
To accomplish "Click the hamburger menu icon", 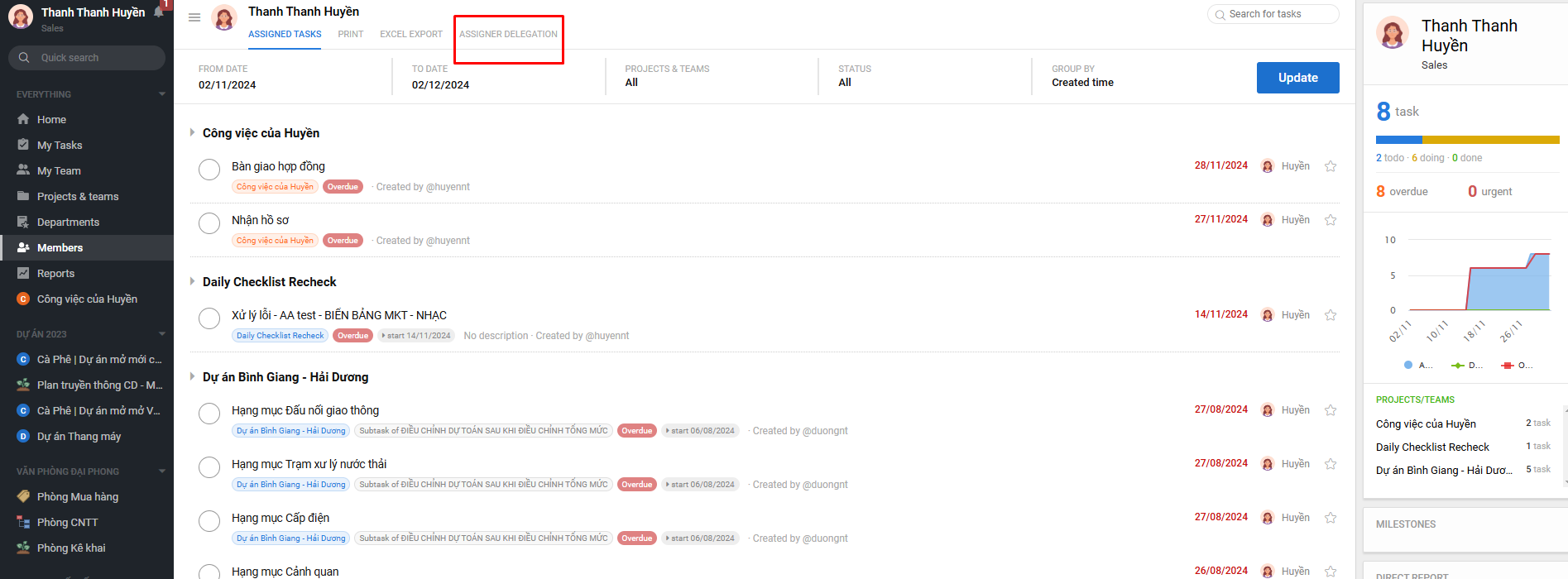I will click(194, 17).
